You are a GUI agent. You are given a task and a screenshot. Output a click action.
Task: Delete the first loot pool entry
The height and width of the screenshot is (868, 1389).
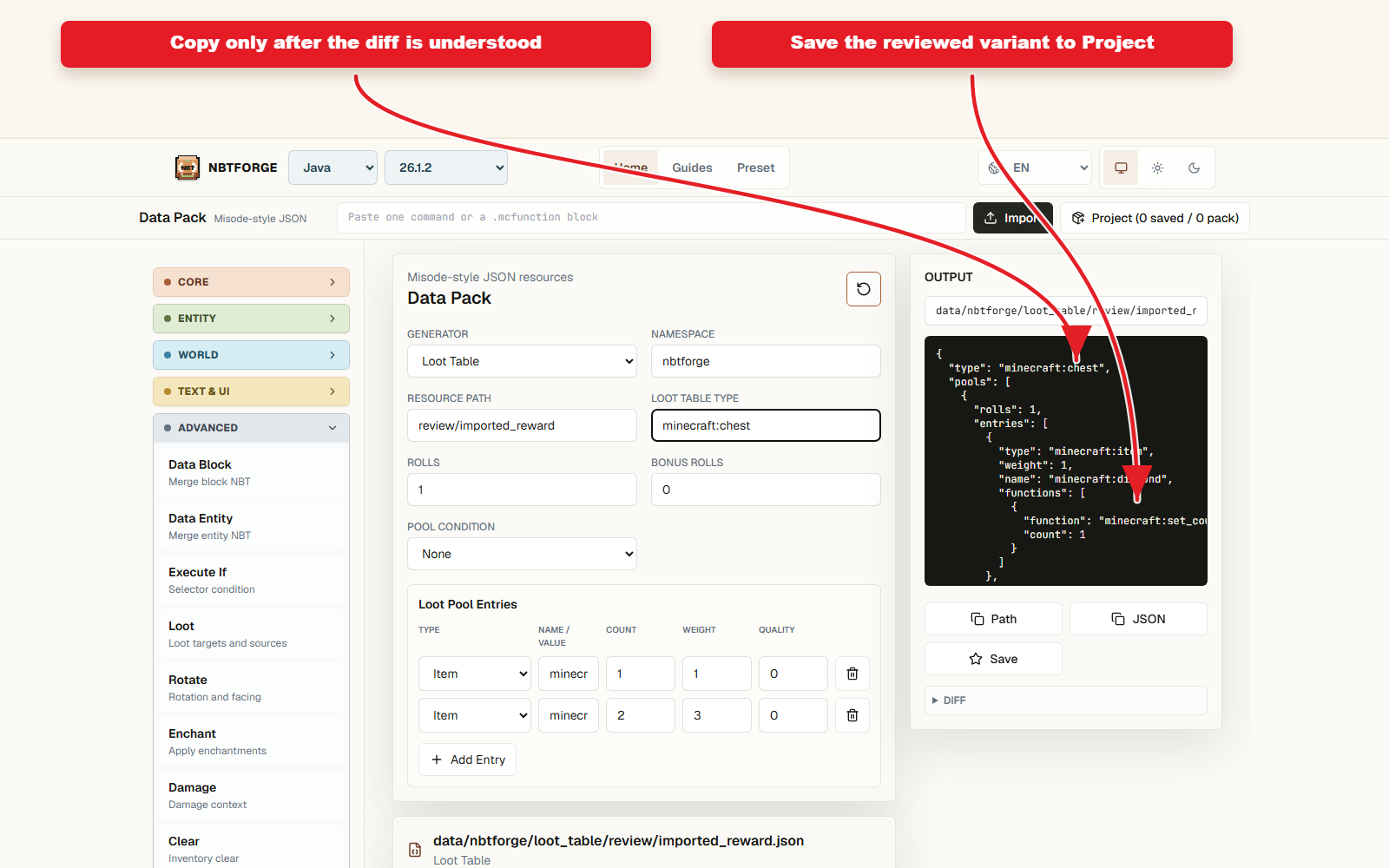click(x=852, y=674)
